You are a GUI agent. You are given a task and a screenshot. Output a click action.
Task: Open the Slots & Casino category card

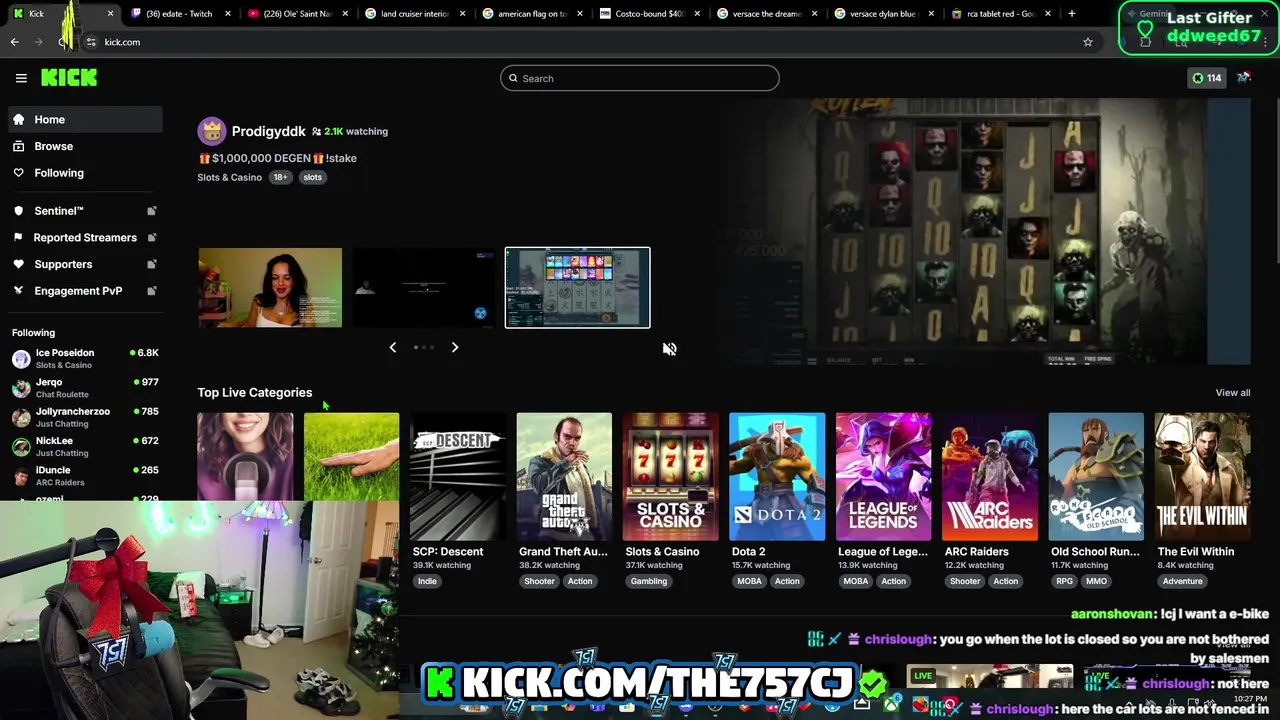(671, 477)
